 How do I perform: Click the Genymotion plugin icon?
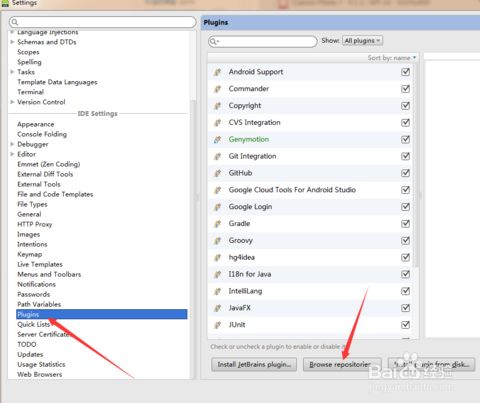218,139
